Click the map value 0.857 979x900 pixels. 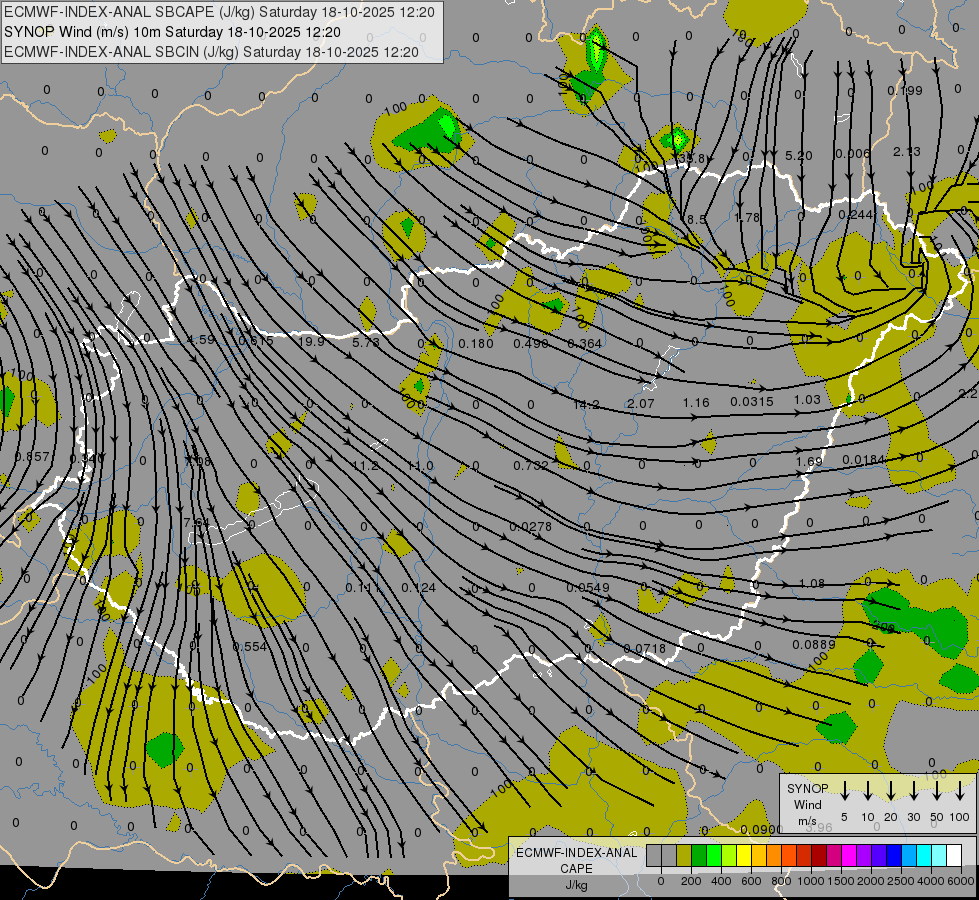click(x=31, y=457)
